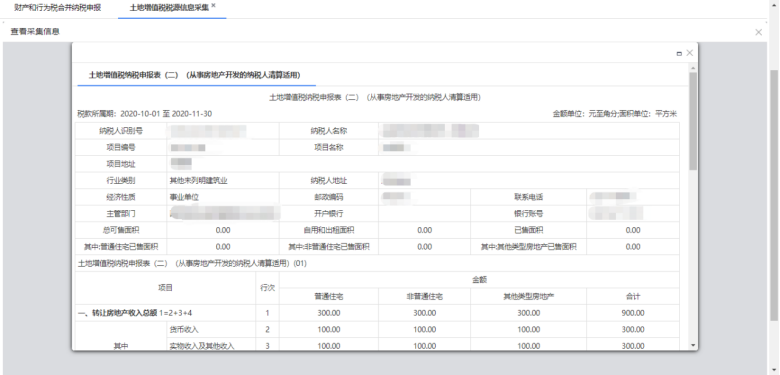This screenshot has height=375, width=780.
Task: Close the 土地增值税税源信息采集 tab
Action: (x=213, y=5)
